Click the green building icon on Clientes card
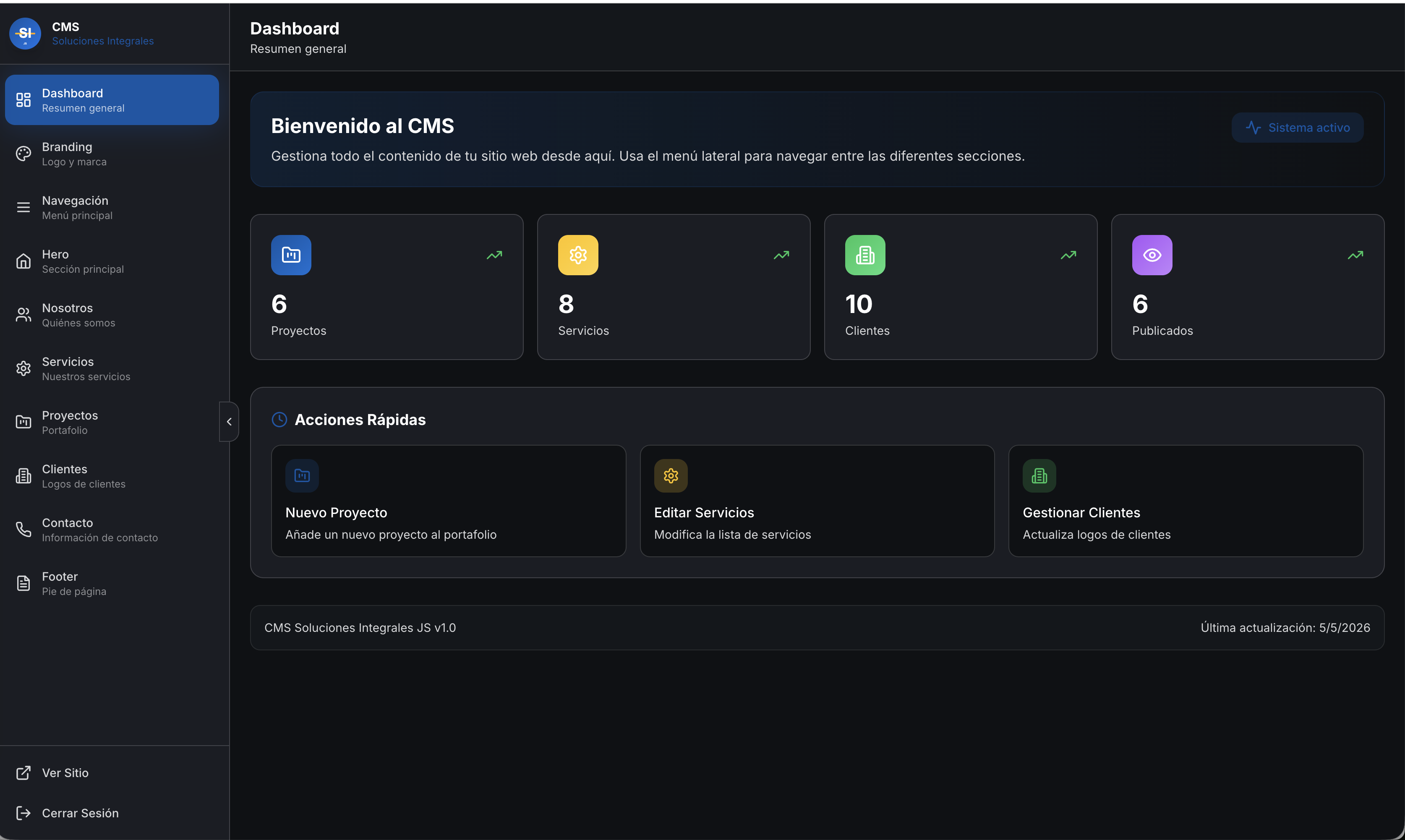 865,255
